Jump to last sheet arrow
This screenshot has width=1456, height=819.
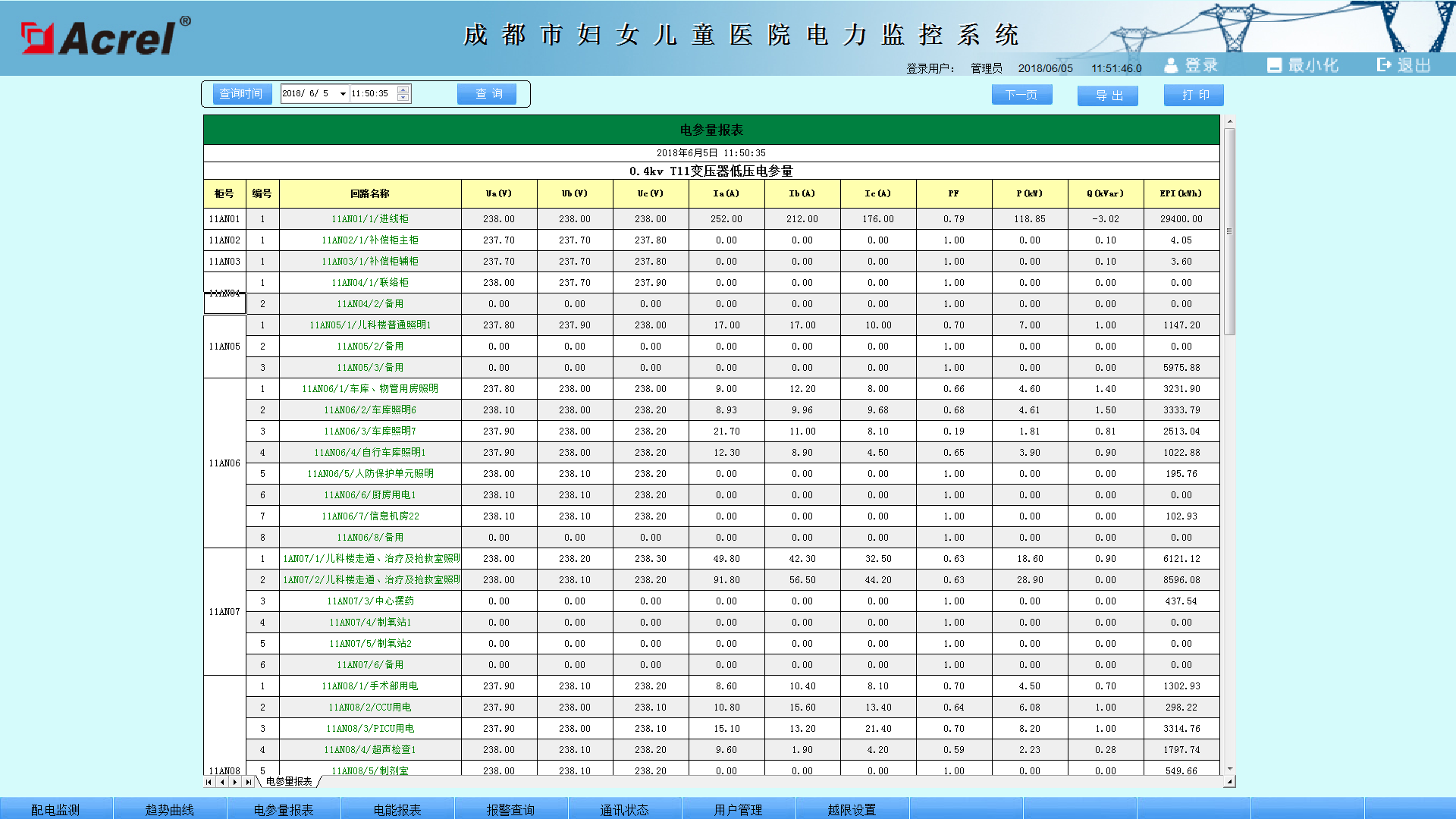[x=248, y=782]
